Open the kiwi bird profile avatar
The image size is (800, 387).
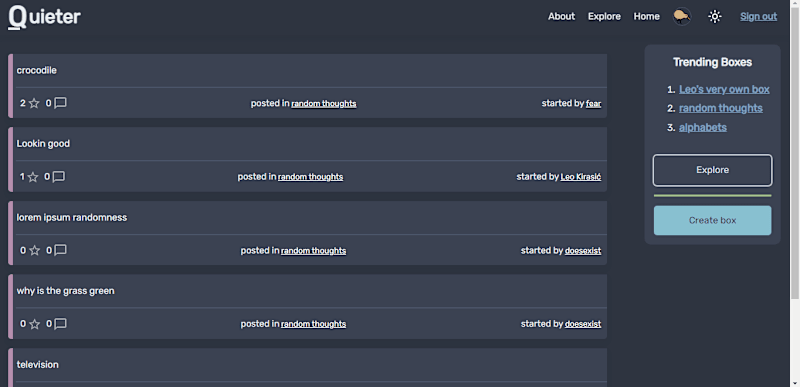click(x=682, y=17)
